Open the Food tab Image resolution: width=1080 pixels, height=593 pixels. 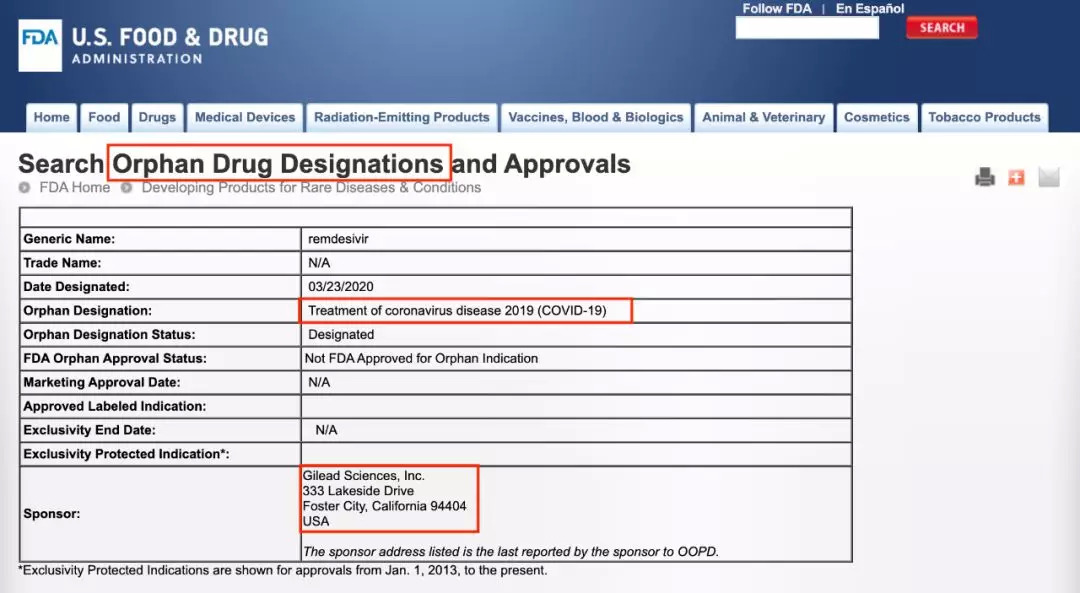click(104, 117)
